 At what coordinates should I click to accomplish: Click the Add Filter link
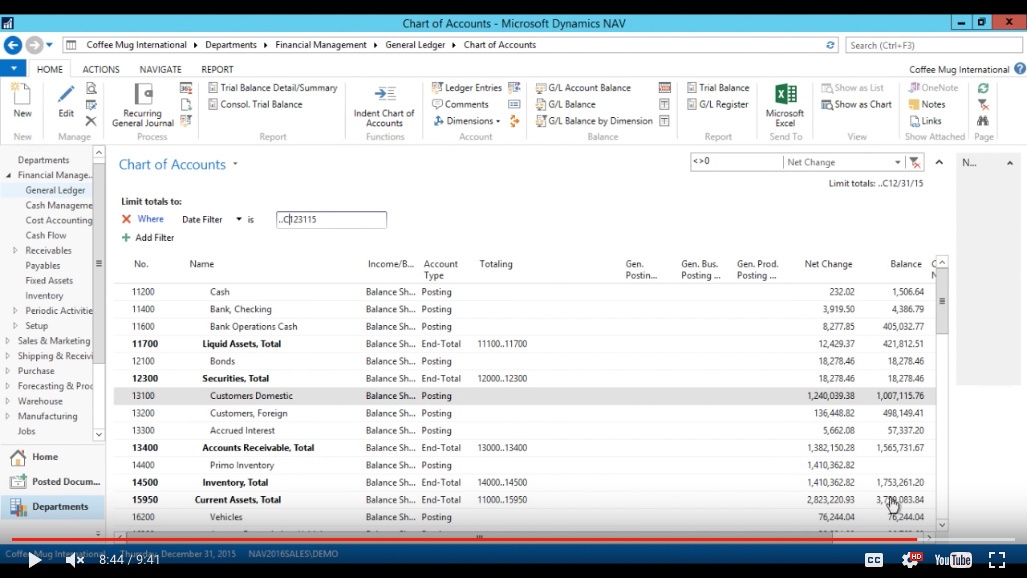[x=154, y=238]
